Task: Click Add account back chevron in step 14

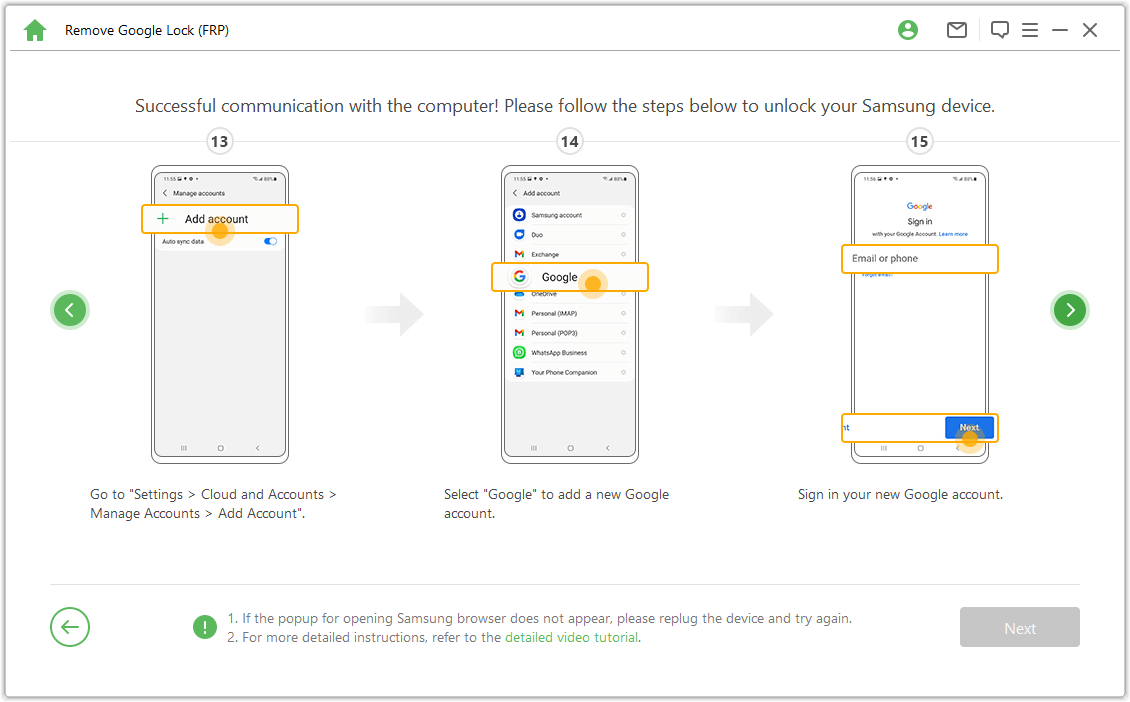Action: click(515, 193)
